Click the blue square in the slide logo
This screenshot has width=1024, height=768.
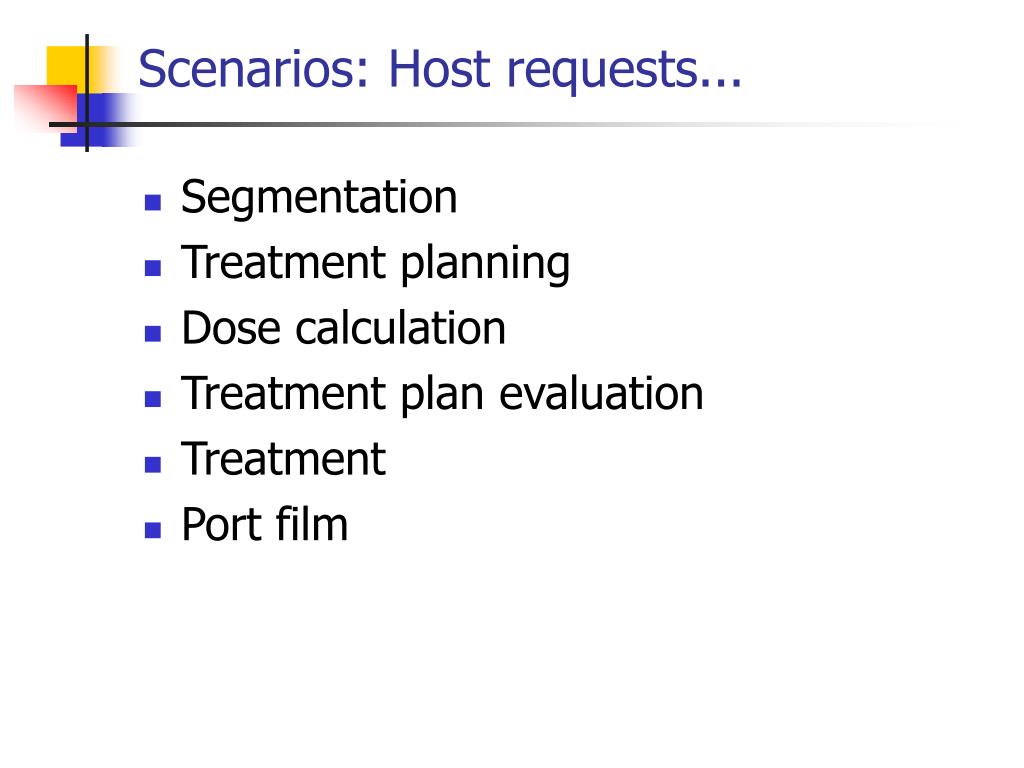click(98, 120)
